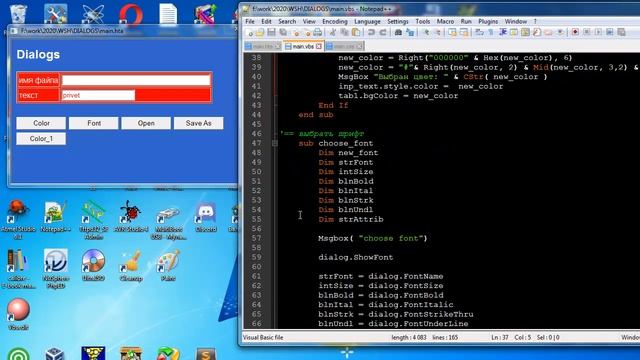Select the UltraISO disc desktop icon

(x=93, y=266)
